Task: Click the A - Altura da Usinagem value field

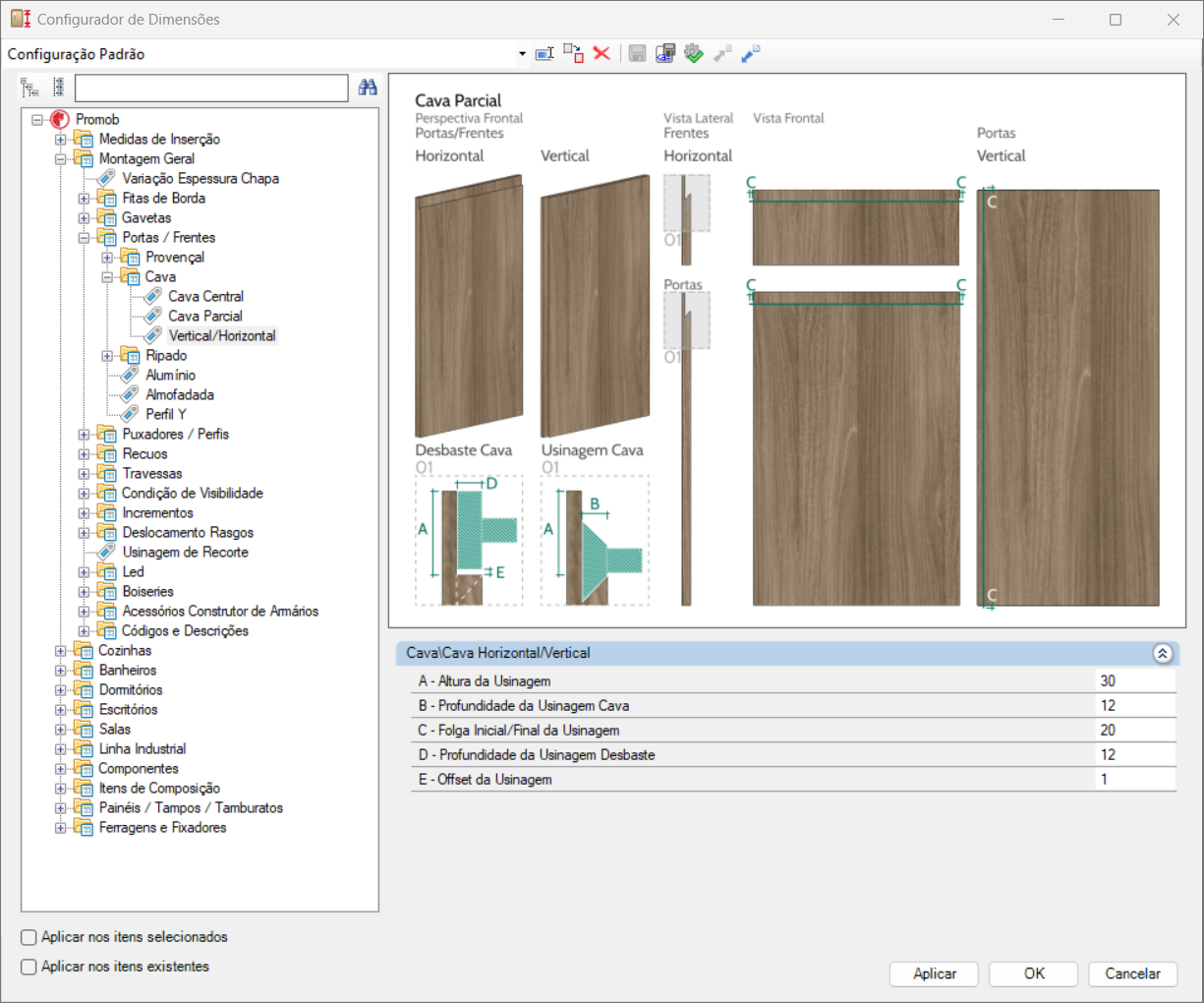Action: point(1134,681)
